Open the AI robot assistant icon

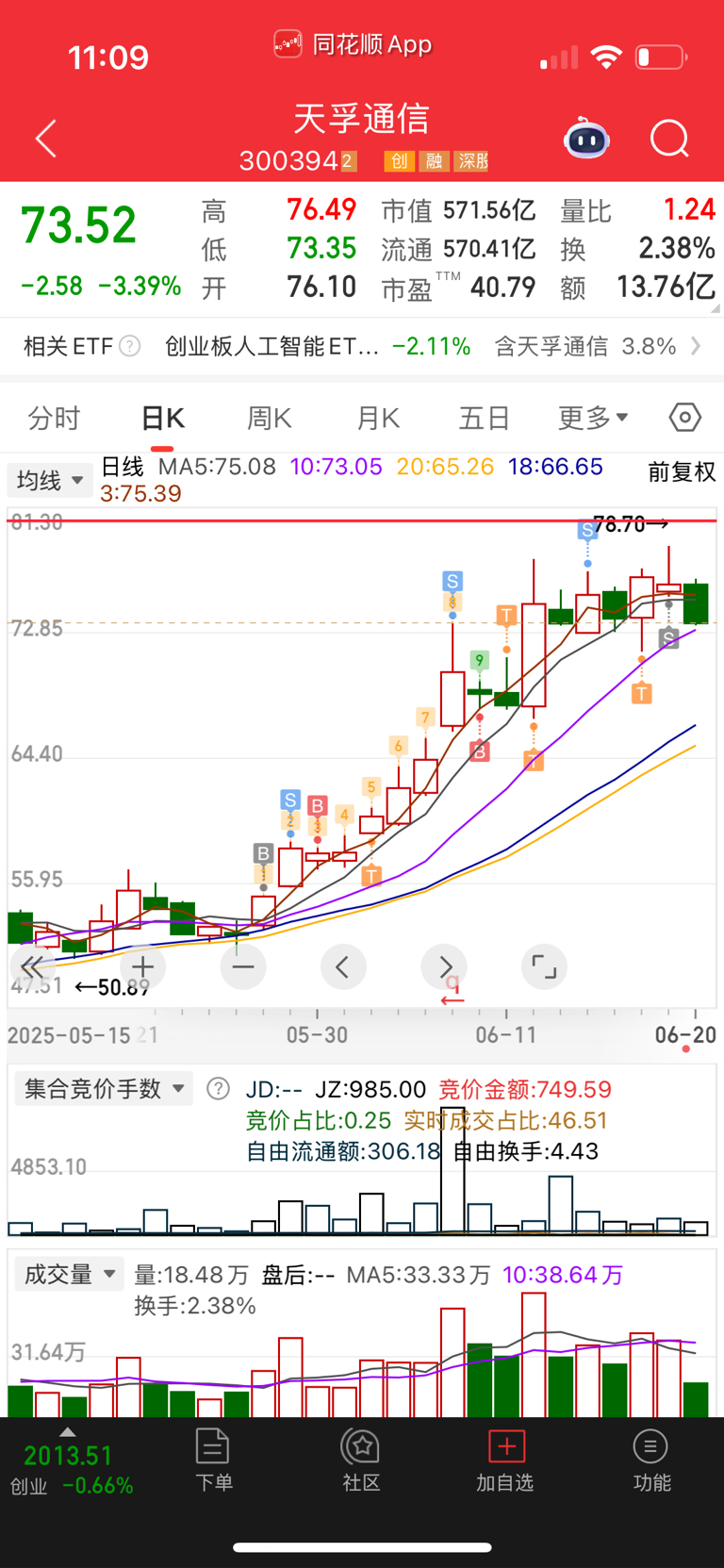[586, 139]
